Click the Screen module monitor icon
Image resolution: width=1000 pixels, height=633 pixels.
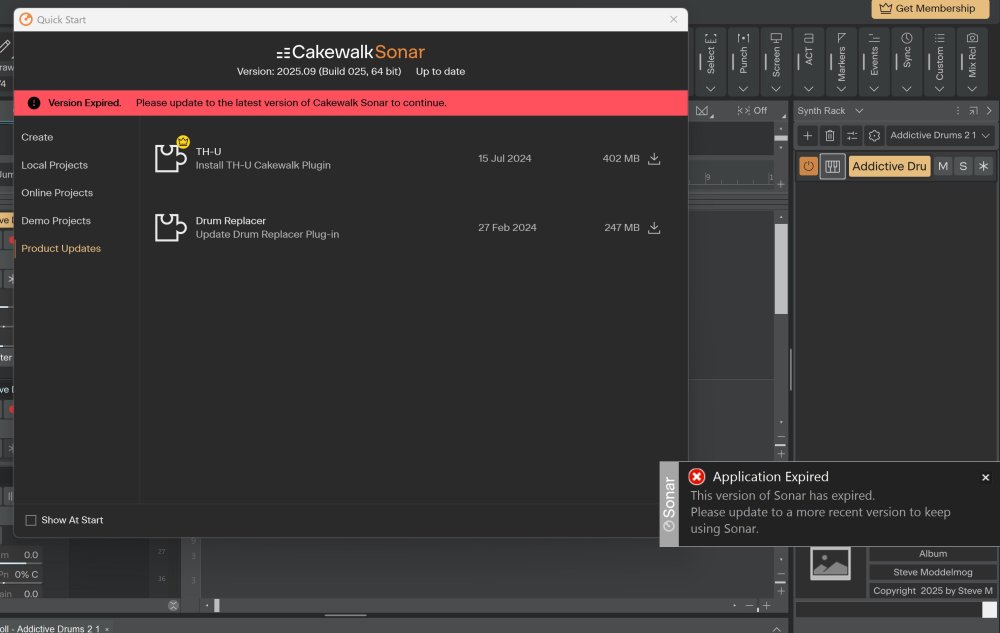pyautogui.click(x=776, y=38)
